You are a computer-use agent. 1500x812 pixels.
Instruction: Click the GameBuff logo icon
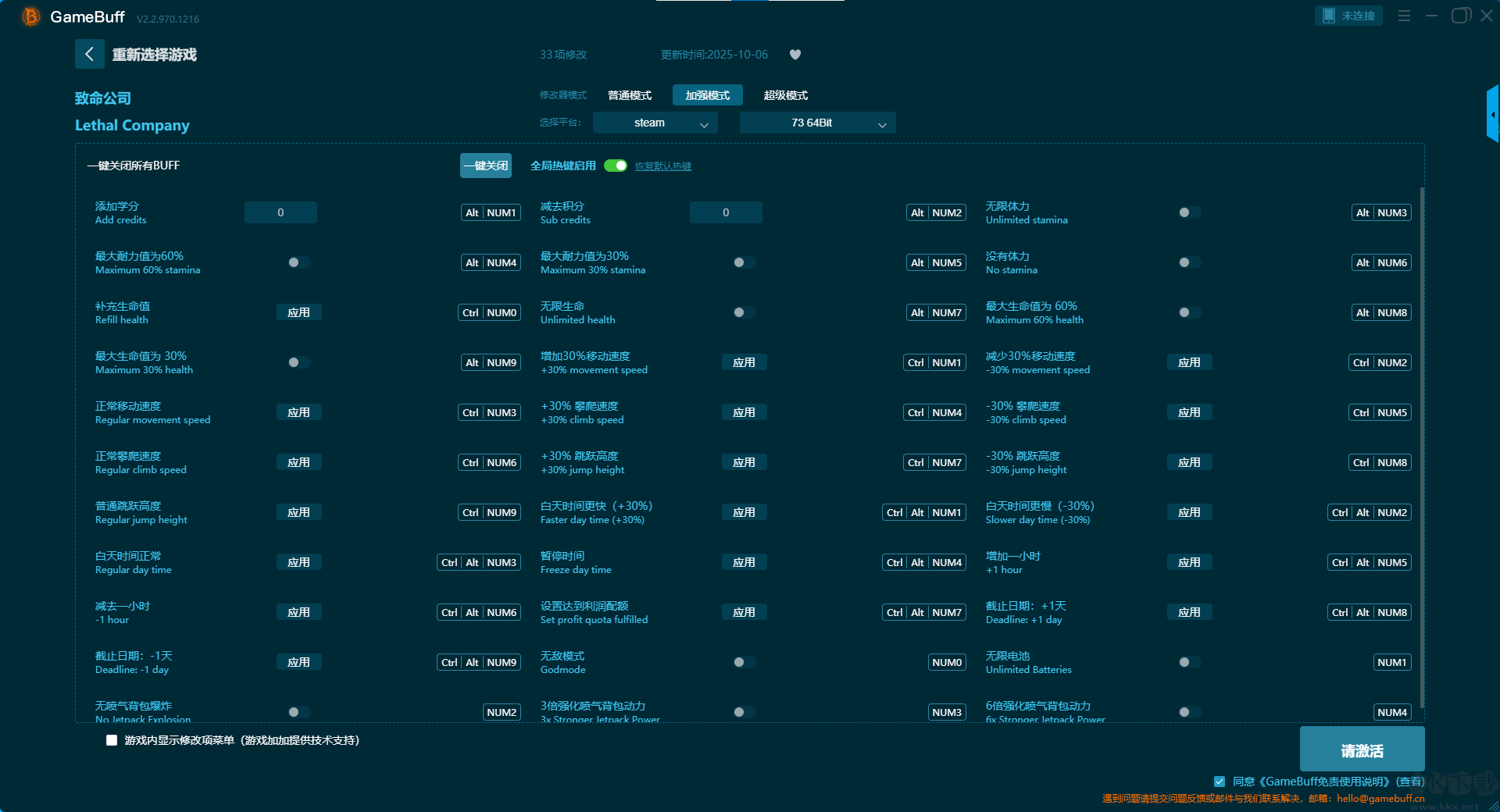[30, 16]
